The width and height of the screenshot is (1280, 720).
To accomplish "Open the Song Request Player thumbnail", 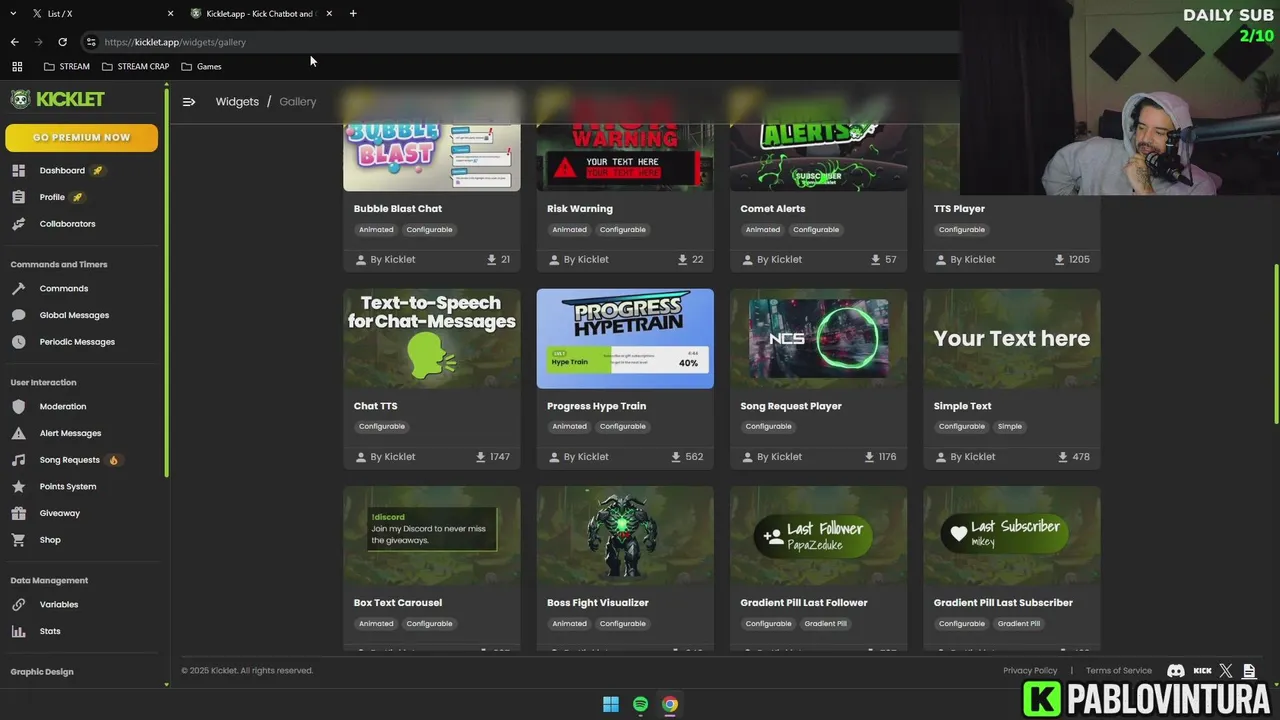I will [x=818, y=338].
